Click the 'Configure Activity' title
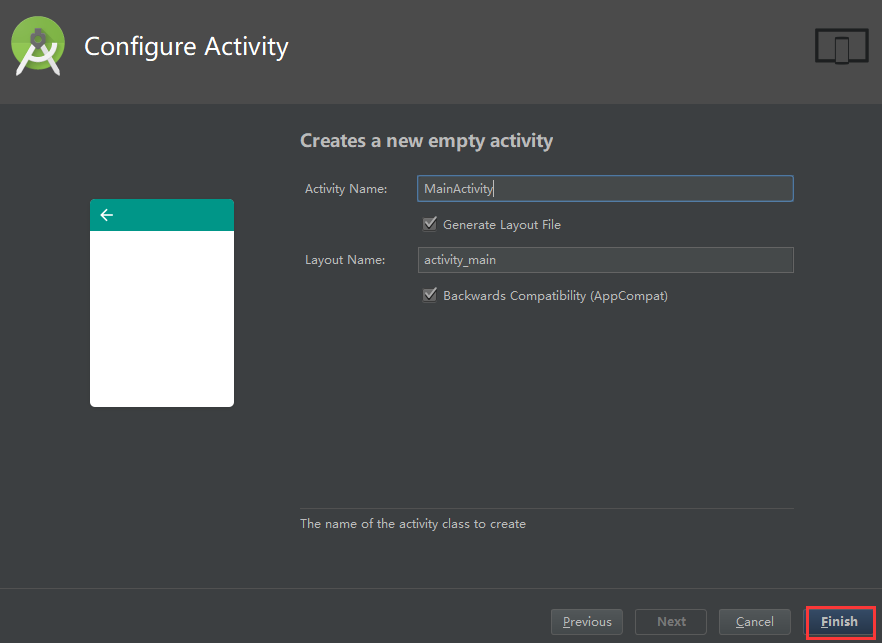This screenshot has height=643, width=882. click(186, 47)
